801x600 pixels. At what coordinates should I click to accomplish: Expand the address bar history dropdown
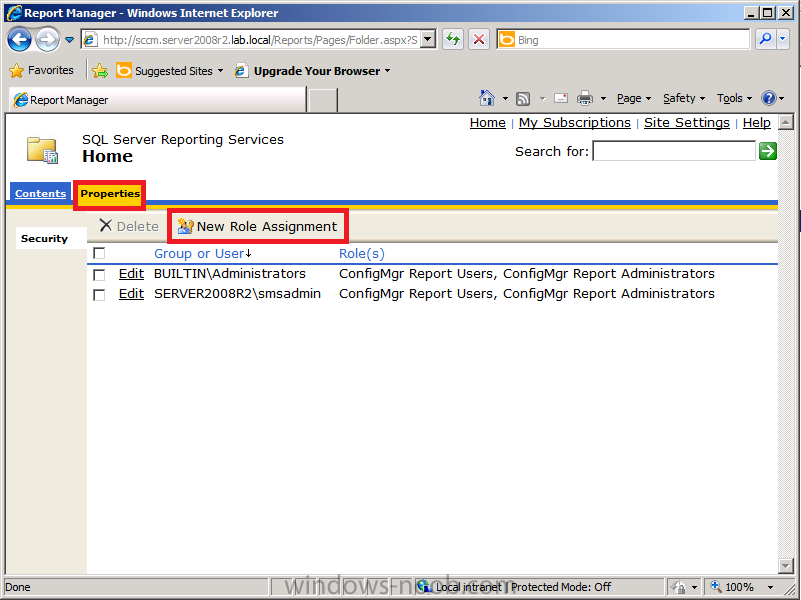[x=429, y=40]
